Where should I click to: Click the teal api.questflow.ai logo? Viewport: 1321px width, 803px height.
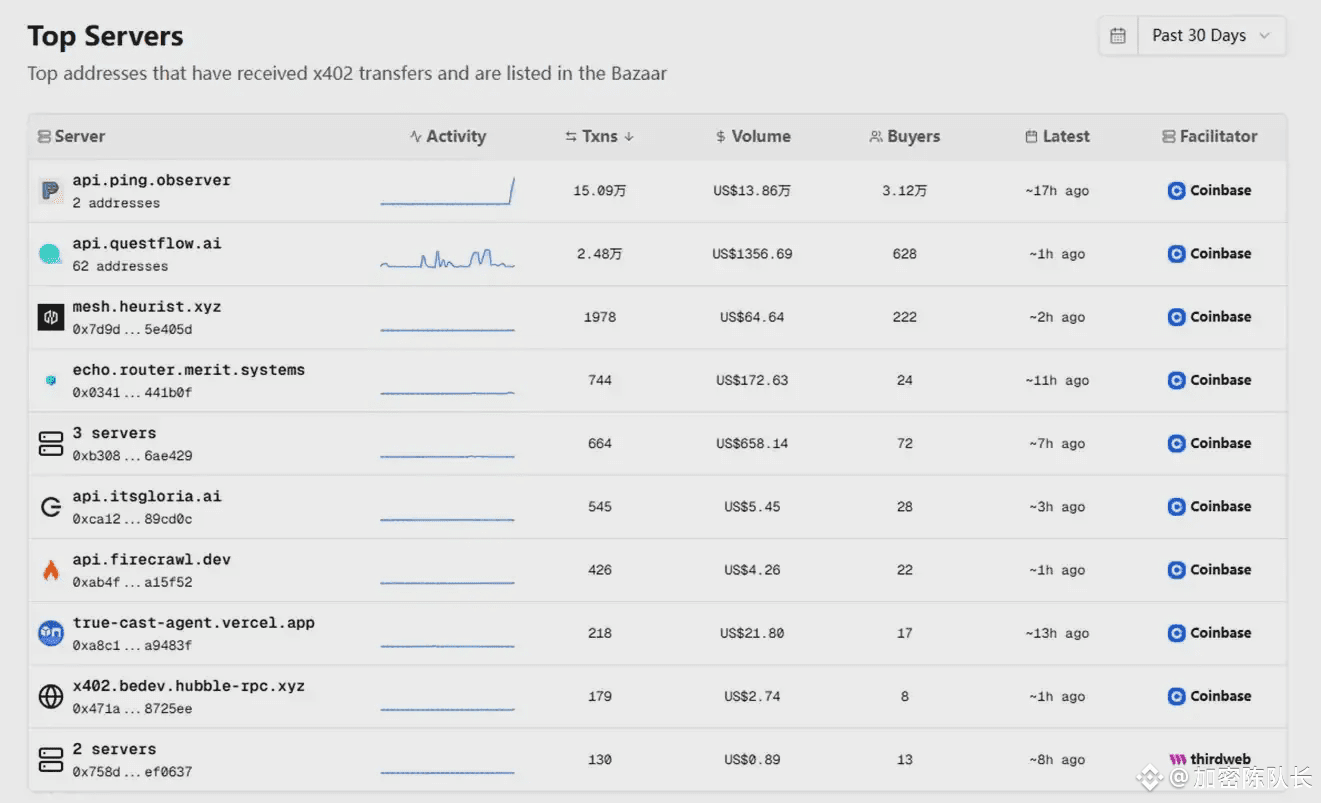tap(50, 254)
